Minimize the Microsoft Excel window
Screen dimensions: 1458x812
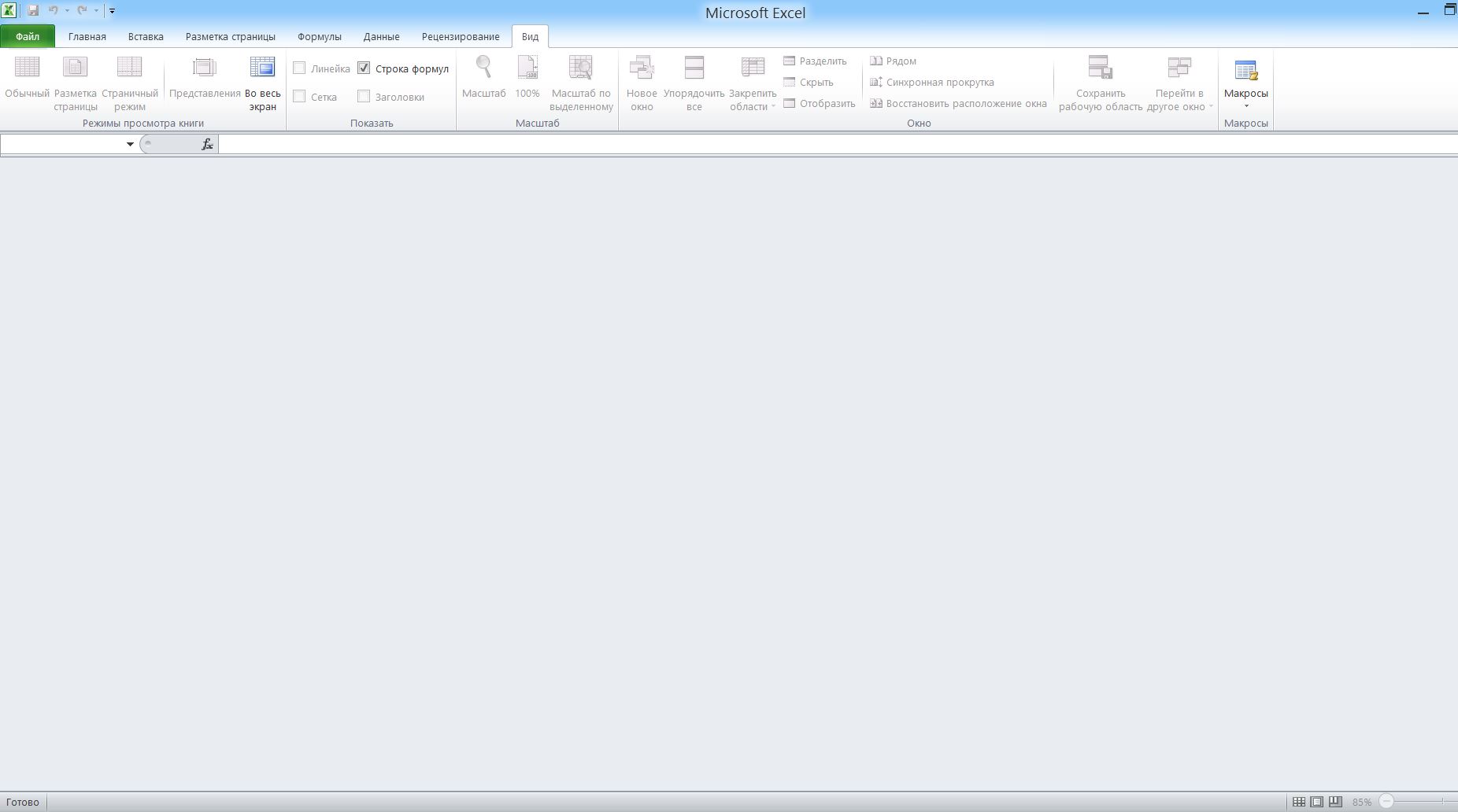pos(1423,12)
